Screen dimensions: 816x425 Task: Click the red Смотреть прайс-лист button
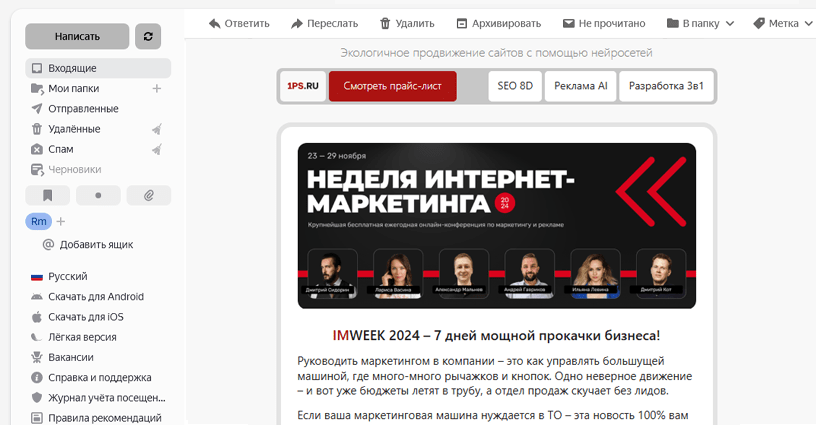tap(392, 86)
